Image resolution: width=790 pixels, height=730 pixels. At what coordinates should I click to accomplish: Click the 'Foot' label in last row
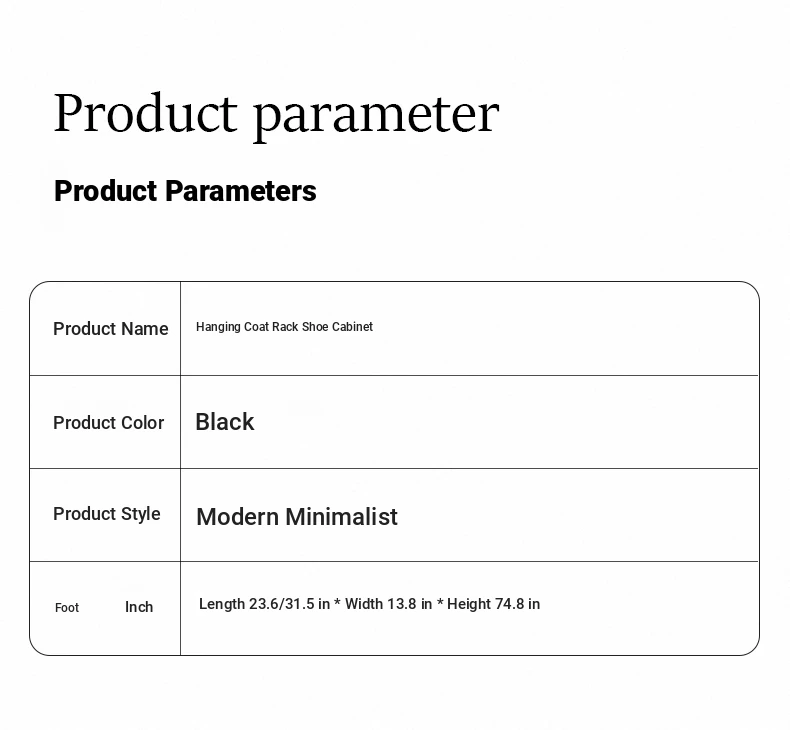67,608
